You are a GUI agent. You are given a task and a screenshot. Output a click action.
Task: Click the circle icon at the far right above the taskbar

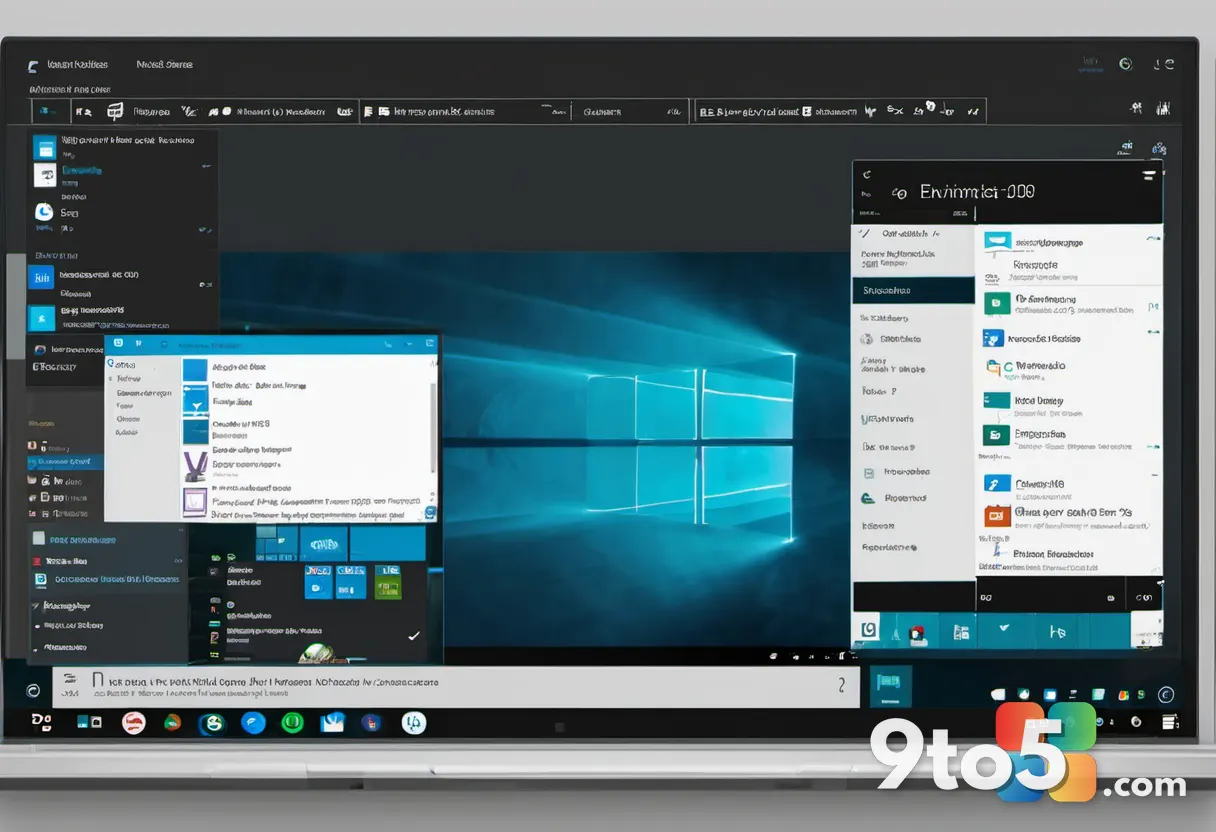point(1166,694)
